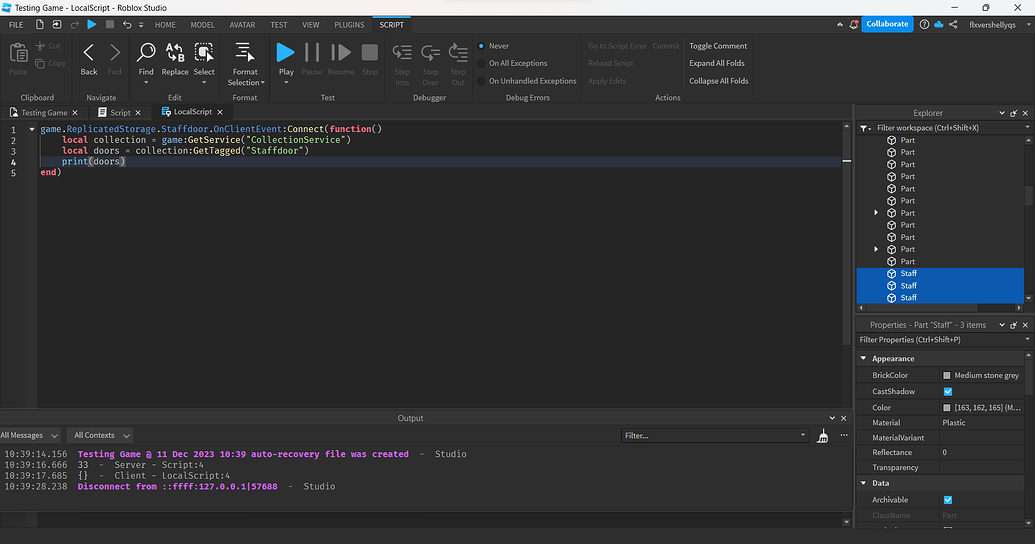Screen dimensions: 1035x544
Task: Switch to the Script document tab
Action: pyautogui.click(x=119, y=112)
